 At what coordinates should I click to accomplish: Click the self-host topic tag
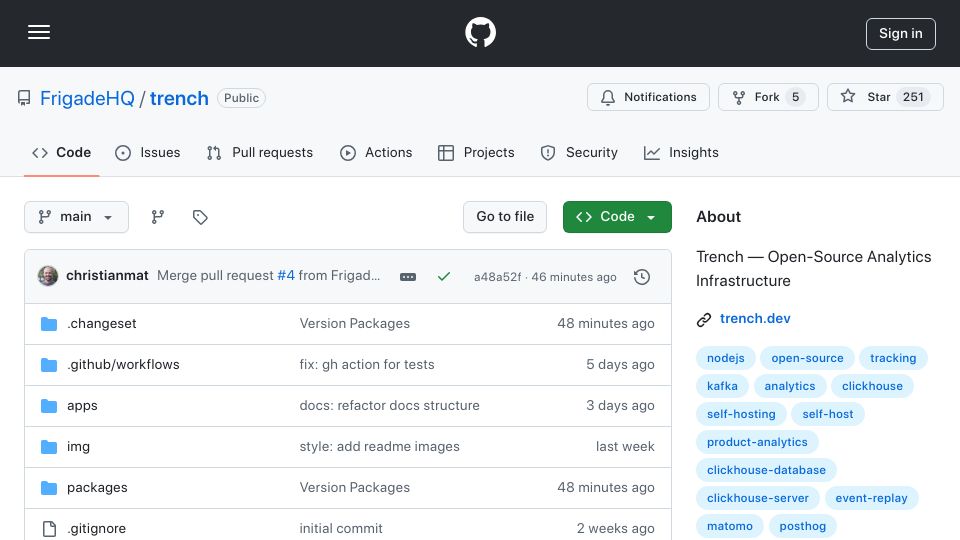pos(828,414)
